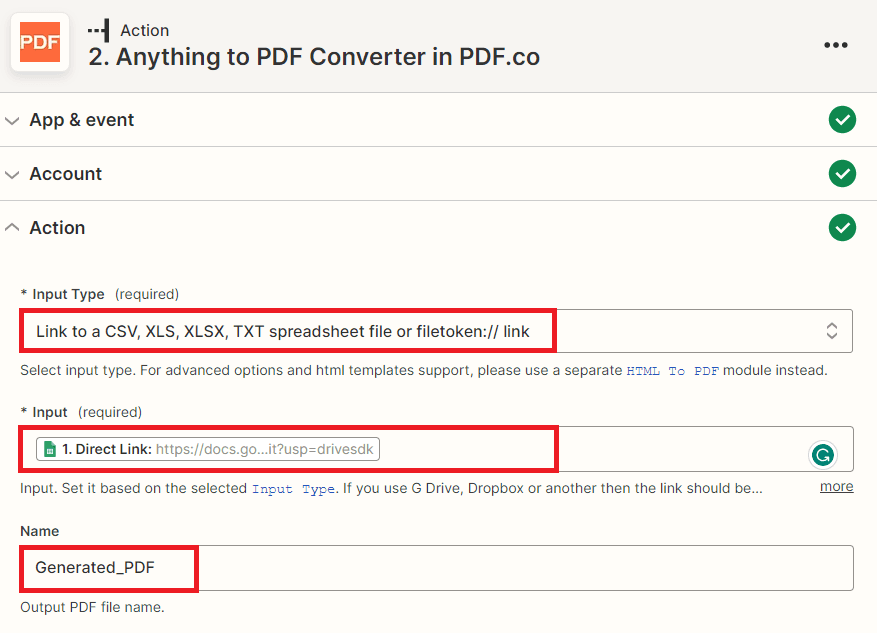Image resolution: width=877 pixels, height=633 pixels.
Task: Collapse the Action section
Action: (11, 227)
